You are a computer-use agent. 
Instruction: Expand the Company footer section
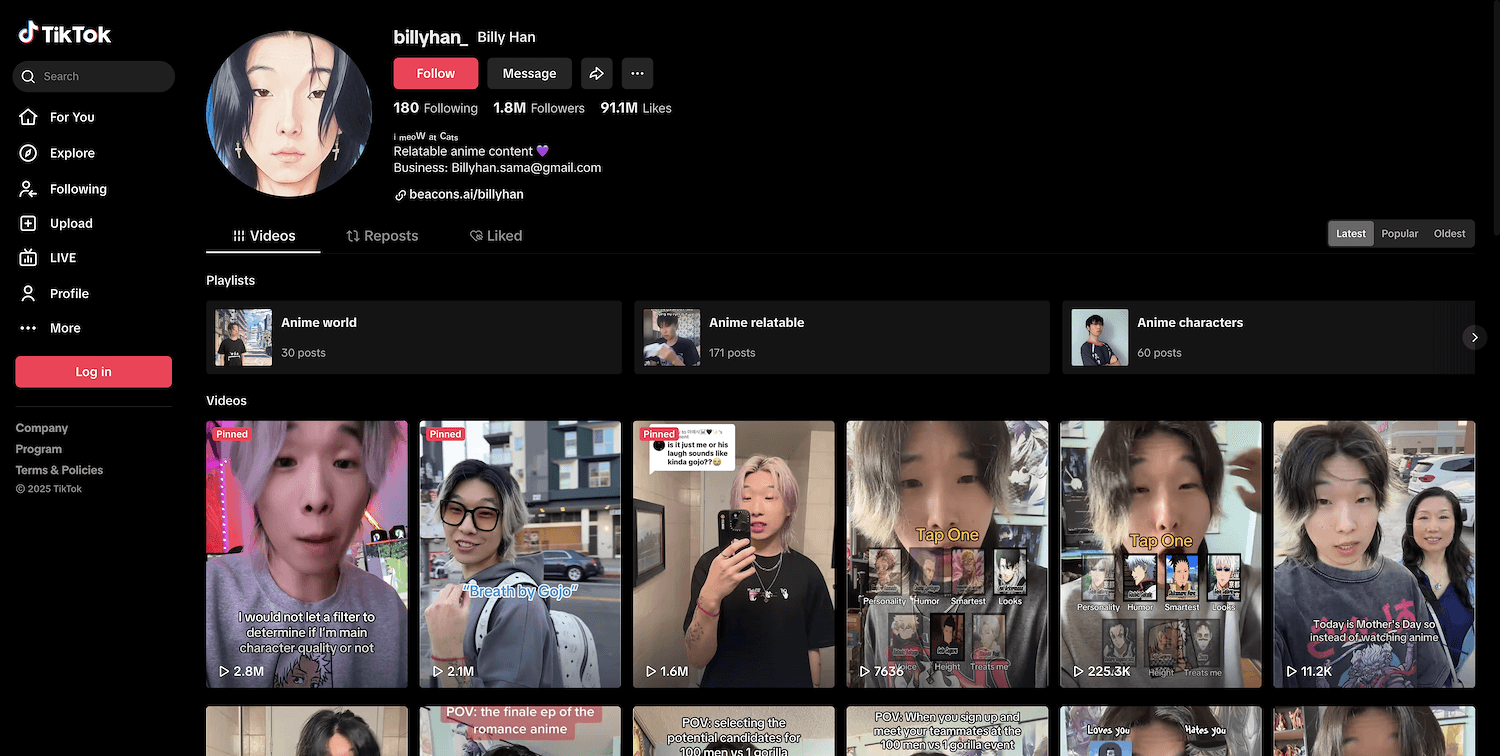coord(42,428)
